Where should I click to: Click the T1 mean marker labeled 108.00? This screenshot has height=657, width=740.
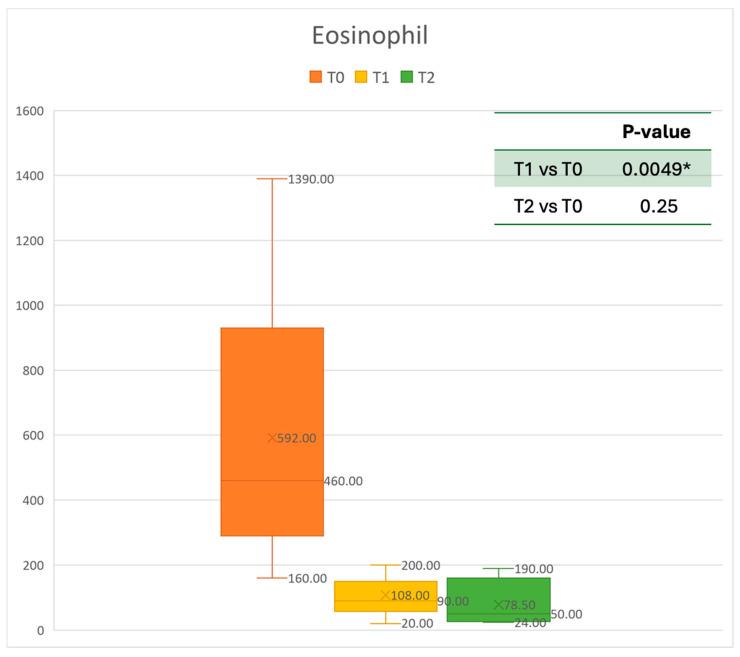click(385, 595)
